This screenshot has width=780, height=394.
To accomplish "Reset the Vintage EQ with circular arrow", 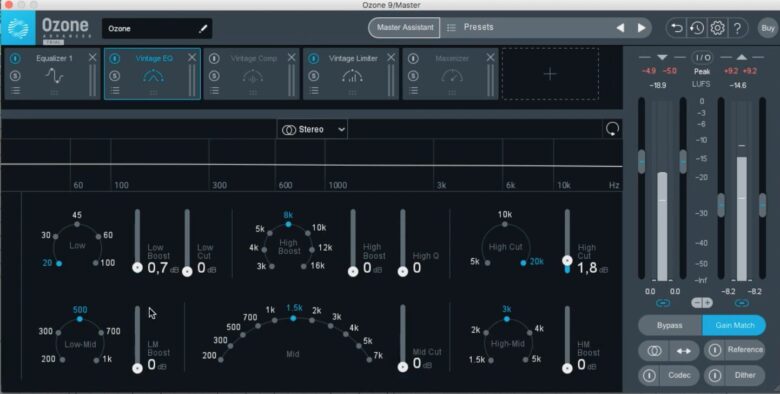I will click(x=612, y=129).
